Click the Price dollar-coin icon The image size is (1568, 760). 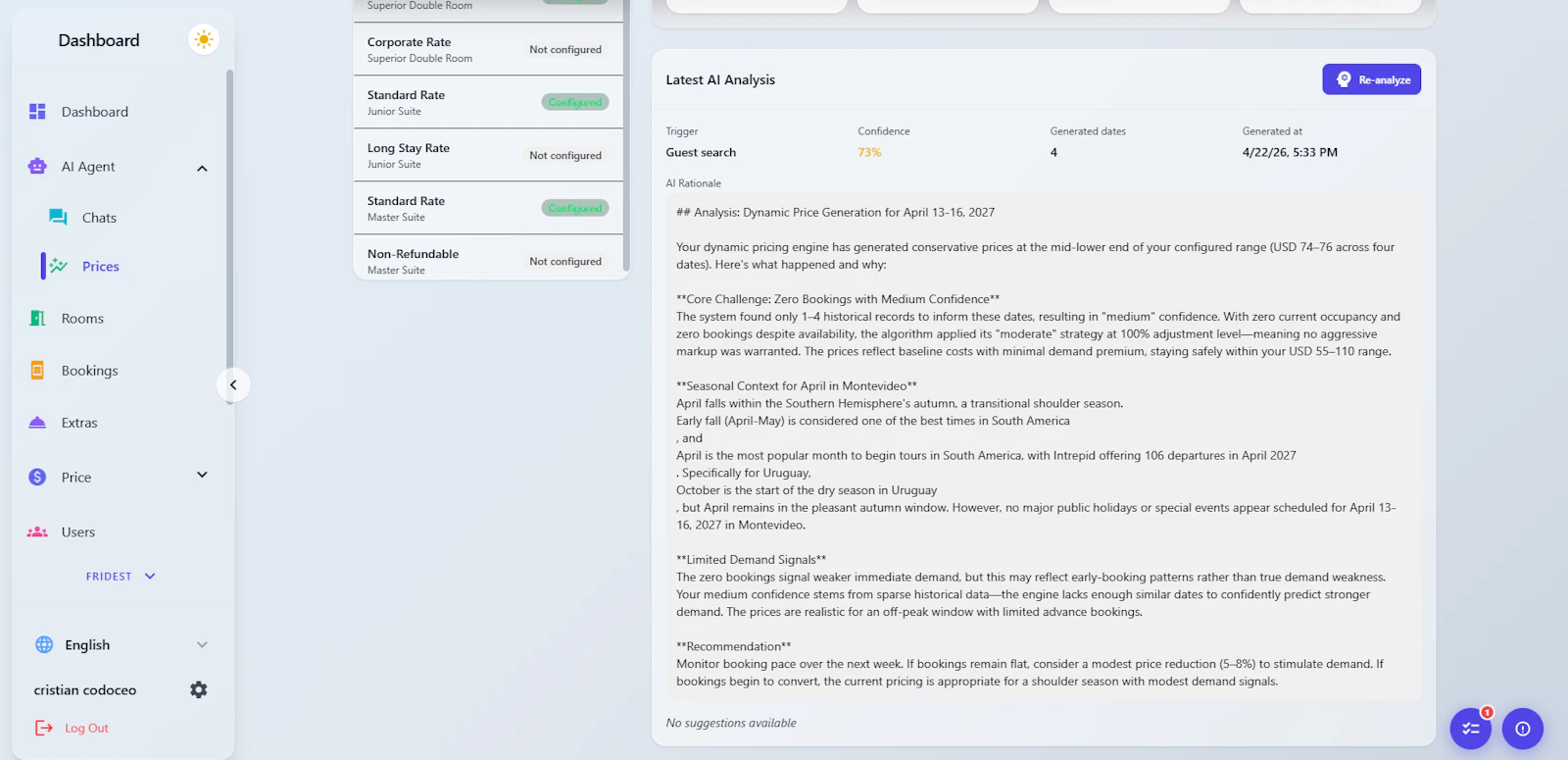click(37, 477)
